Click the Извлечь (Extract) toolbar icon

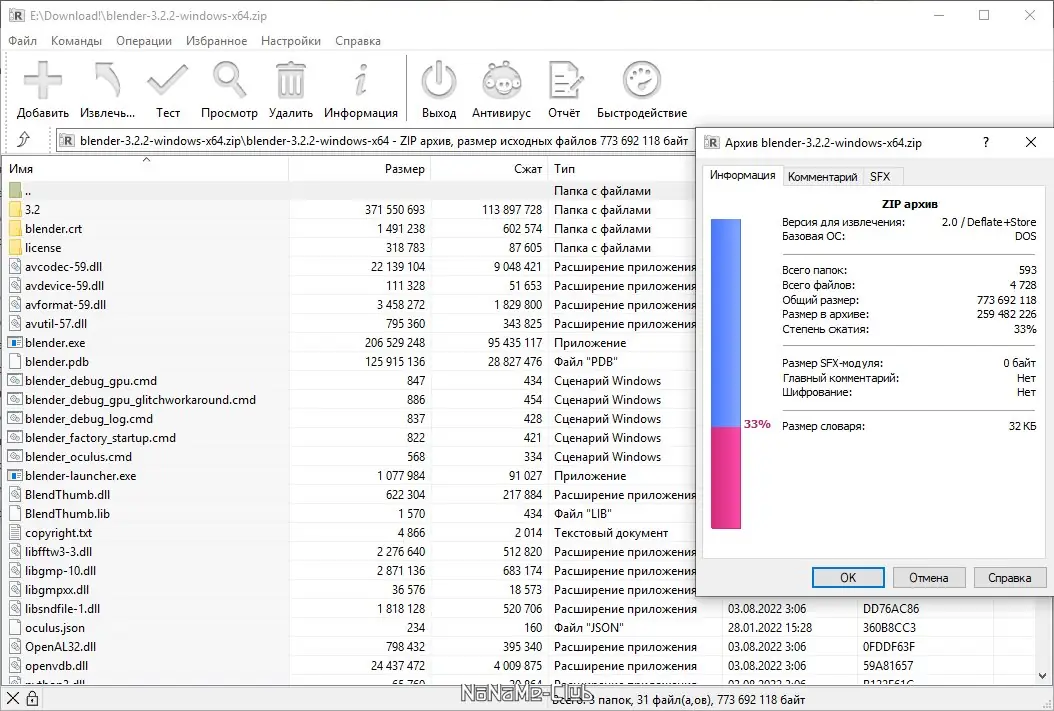click(107, 81)
